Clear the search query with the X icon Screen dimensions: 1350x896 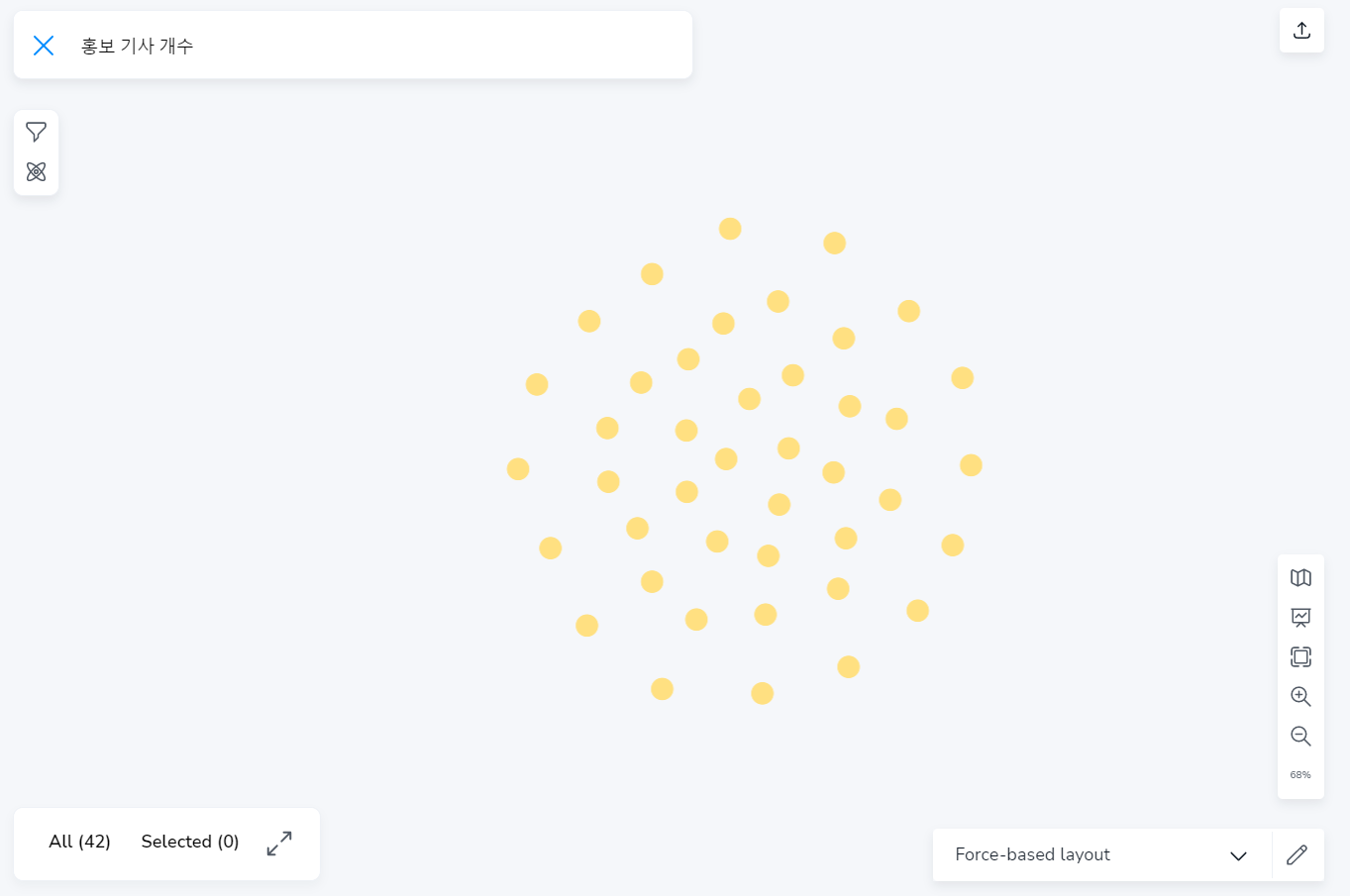[44, 46]
